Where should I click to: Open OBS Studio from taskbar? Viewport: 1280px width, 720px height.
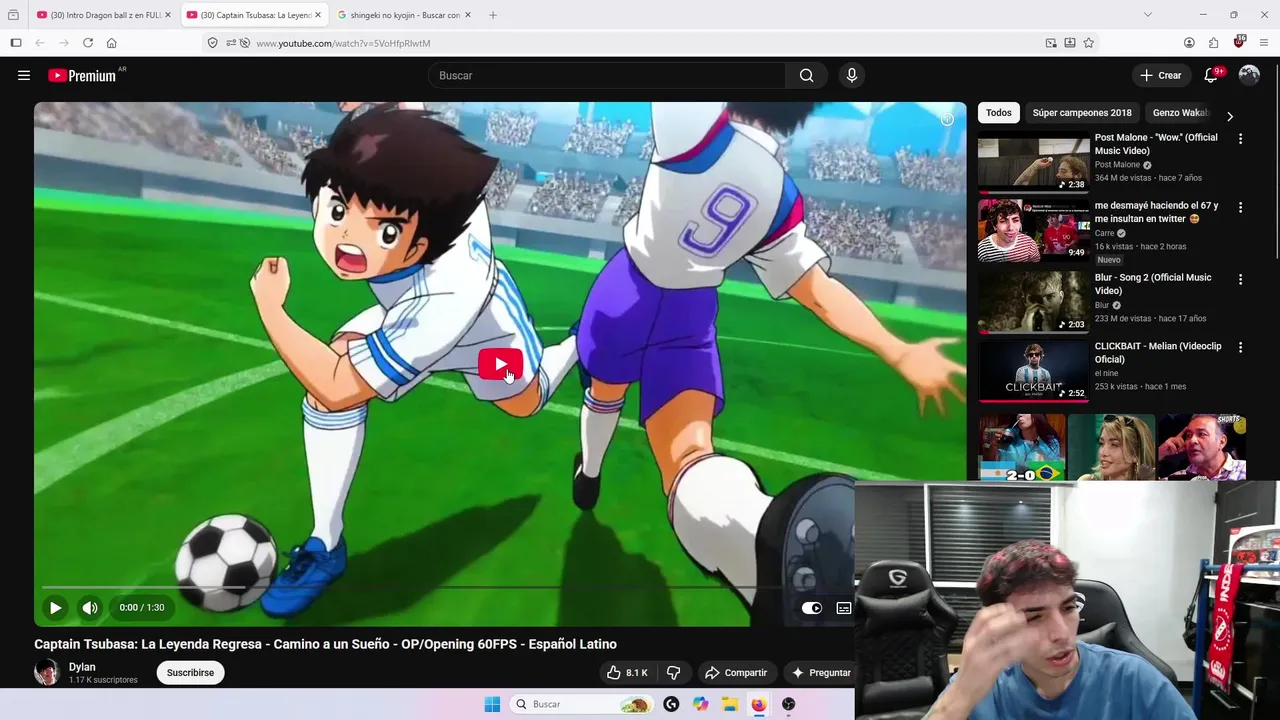(789, 704)
